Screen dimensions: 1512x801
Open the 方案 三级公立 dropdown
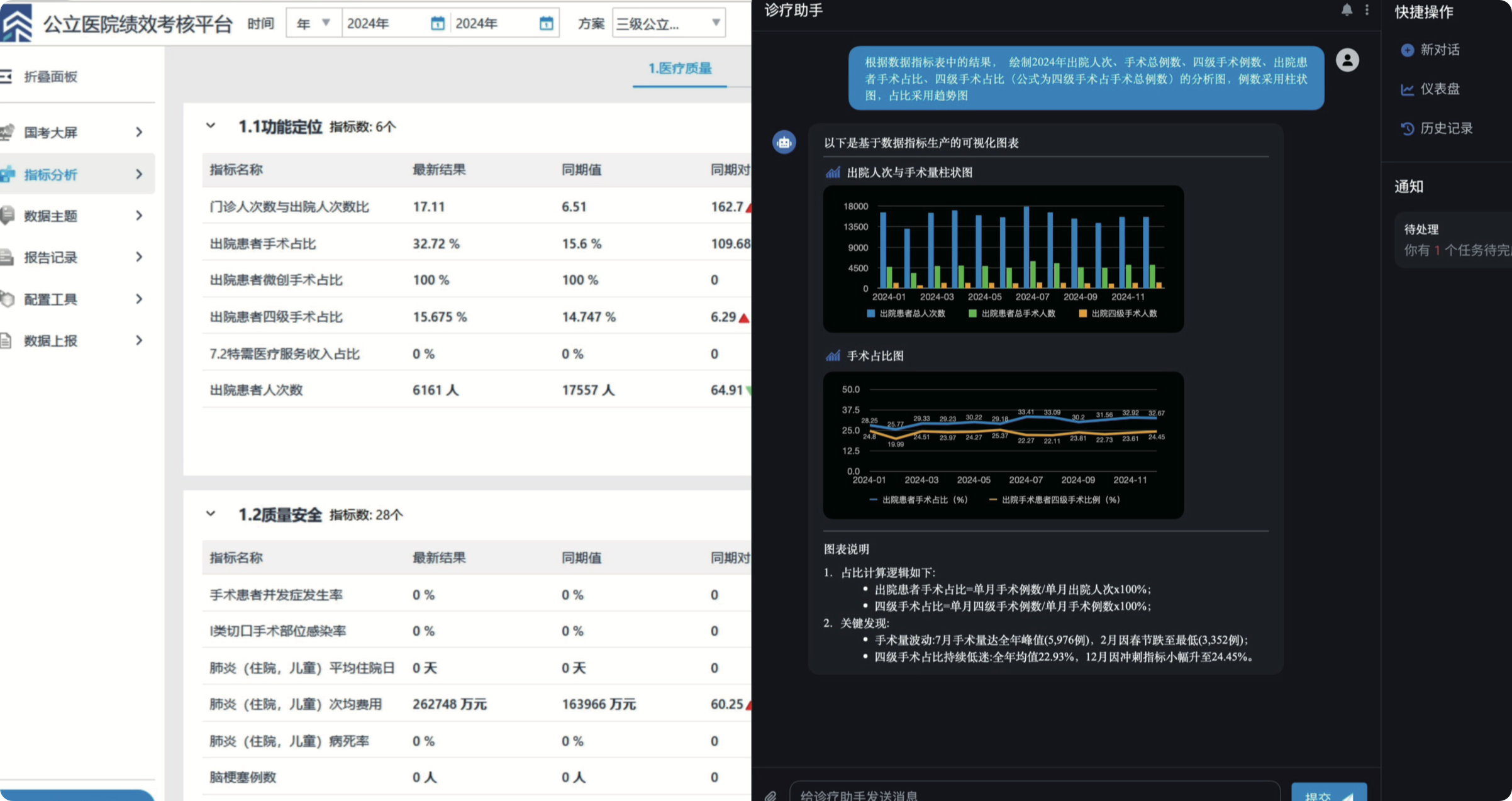pyautogui.click(x=669, y=23)
